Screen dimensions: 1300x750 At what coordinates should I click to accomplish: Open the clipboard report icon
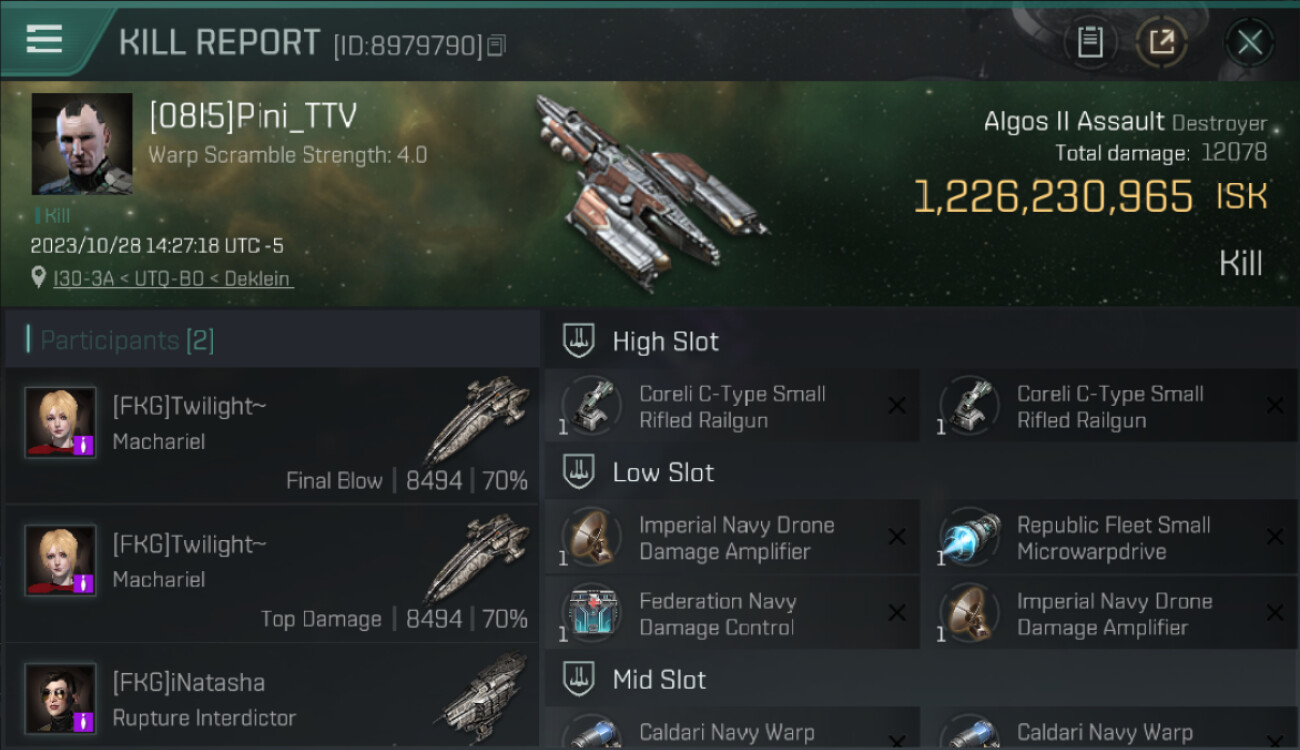pos(1090,42)
